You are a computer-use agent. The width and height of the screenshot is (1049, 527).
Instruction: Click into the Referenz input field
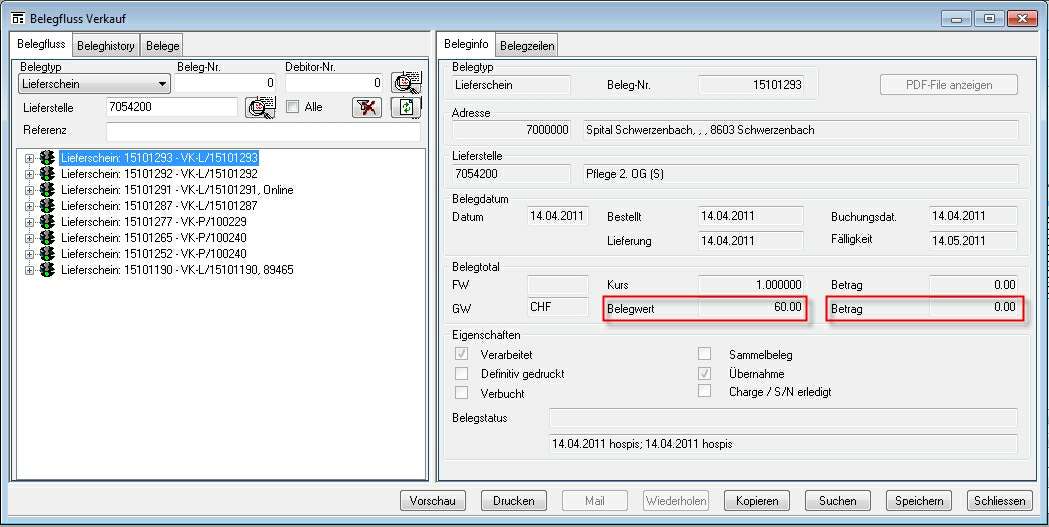(x=262, y=131)
